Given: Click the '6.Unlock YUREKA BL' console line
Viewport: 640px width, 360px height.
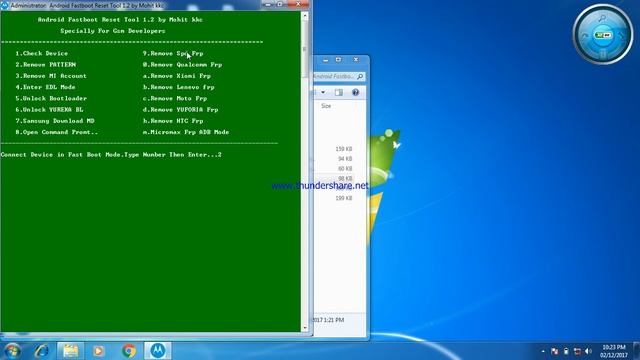Looking at the screenshot, I should click(49, 109).
